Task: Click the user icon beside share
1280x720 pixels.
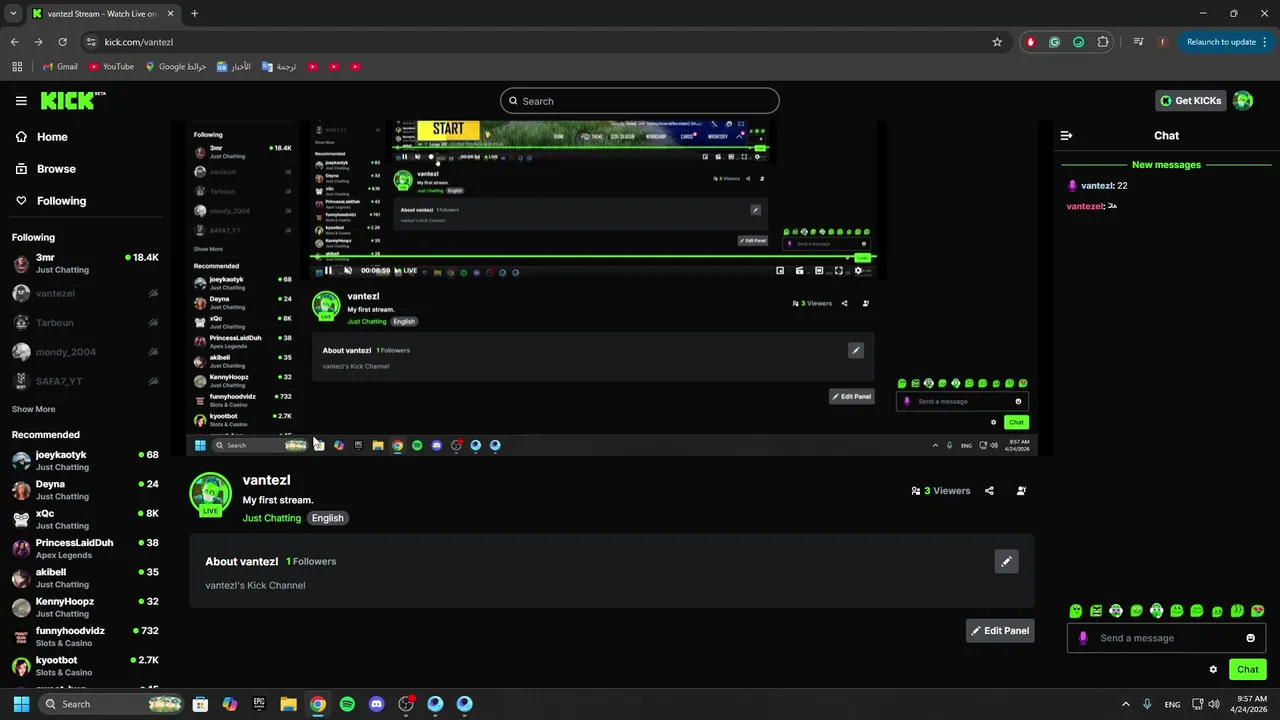Action: pos(1021,491)
